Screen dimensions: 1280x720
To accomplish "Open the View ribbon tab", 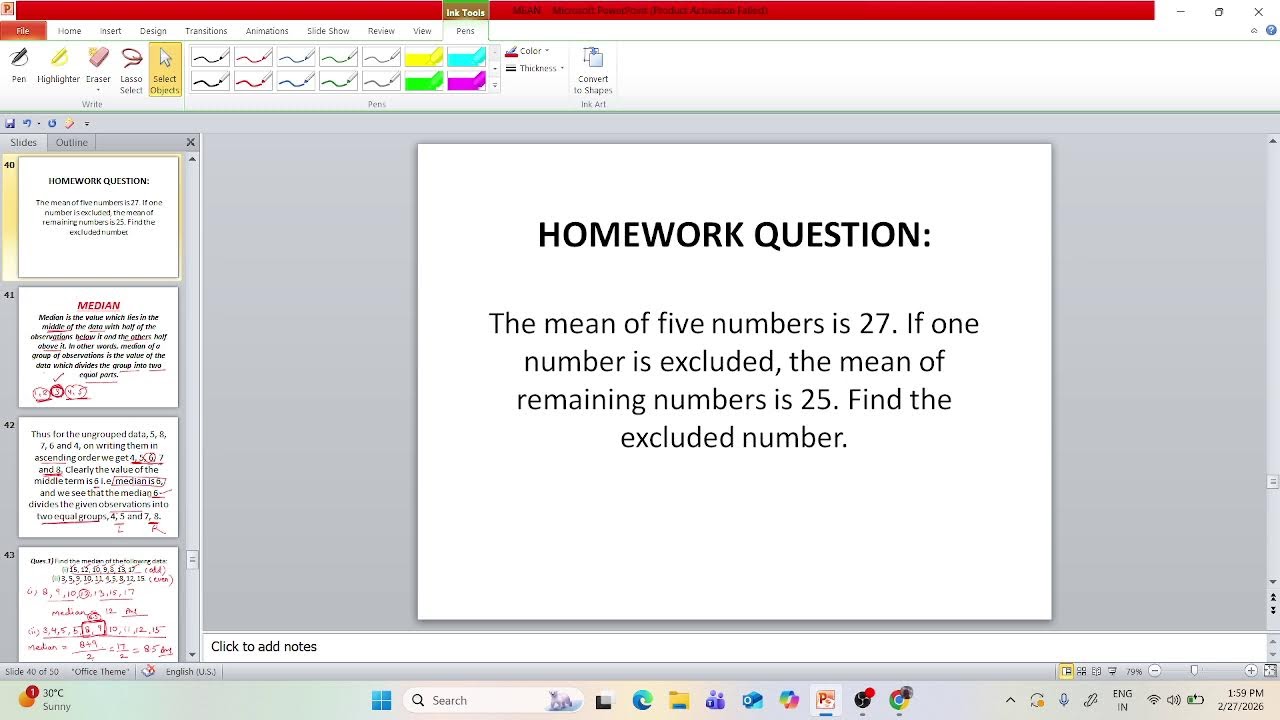I will (x=422, y=31).
